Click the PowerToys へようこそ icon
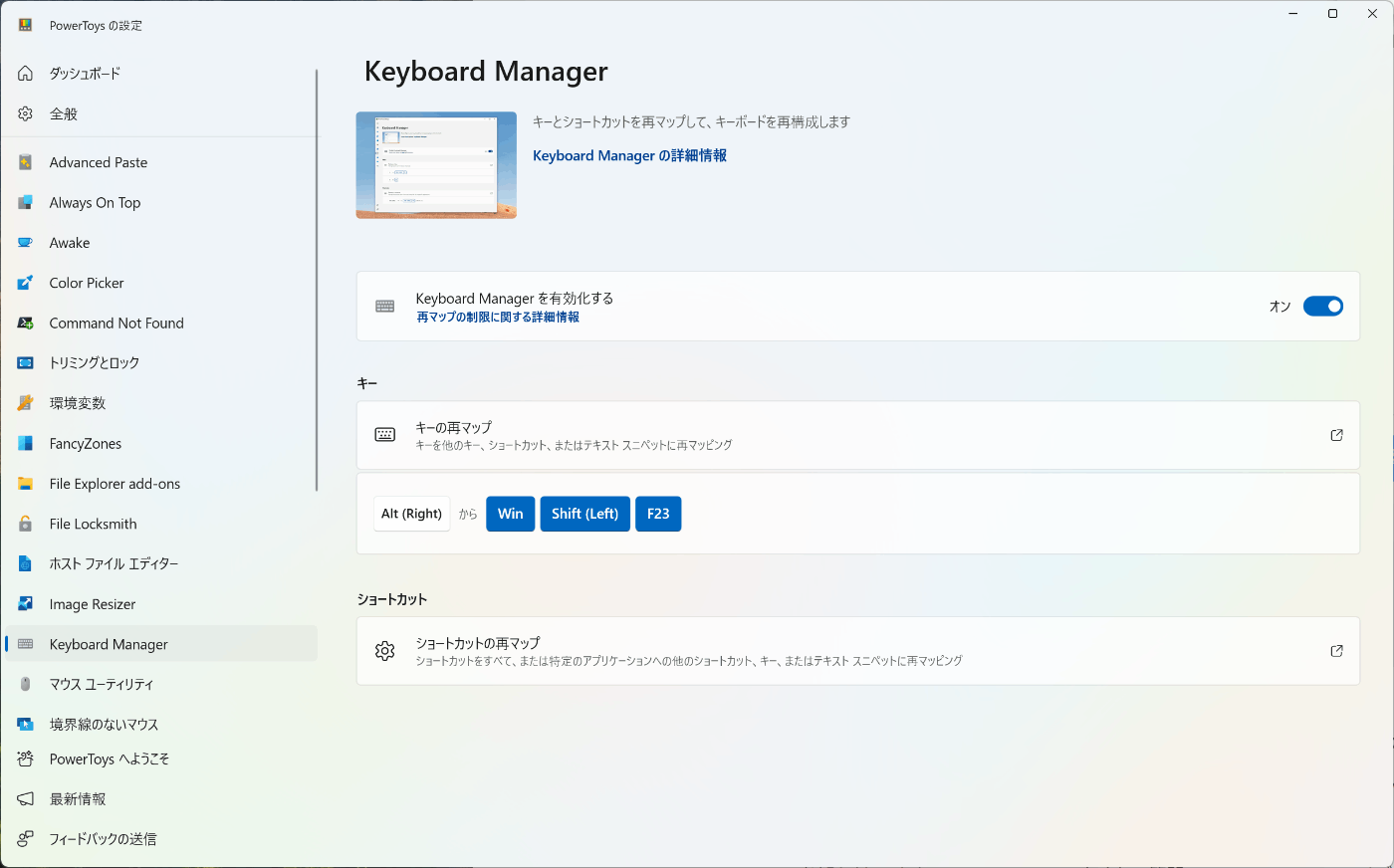Viewport: 1394px width, 868px height. point(26,759)
